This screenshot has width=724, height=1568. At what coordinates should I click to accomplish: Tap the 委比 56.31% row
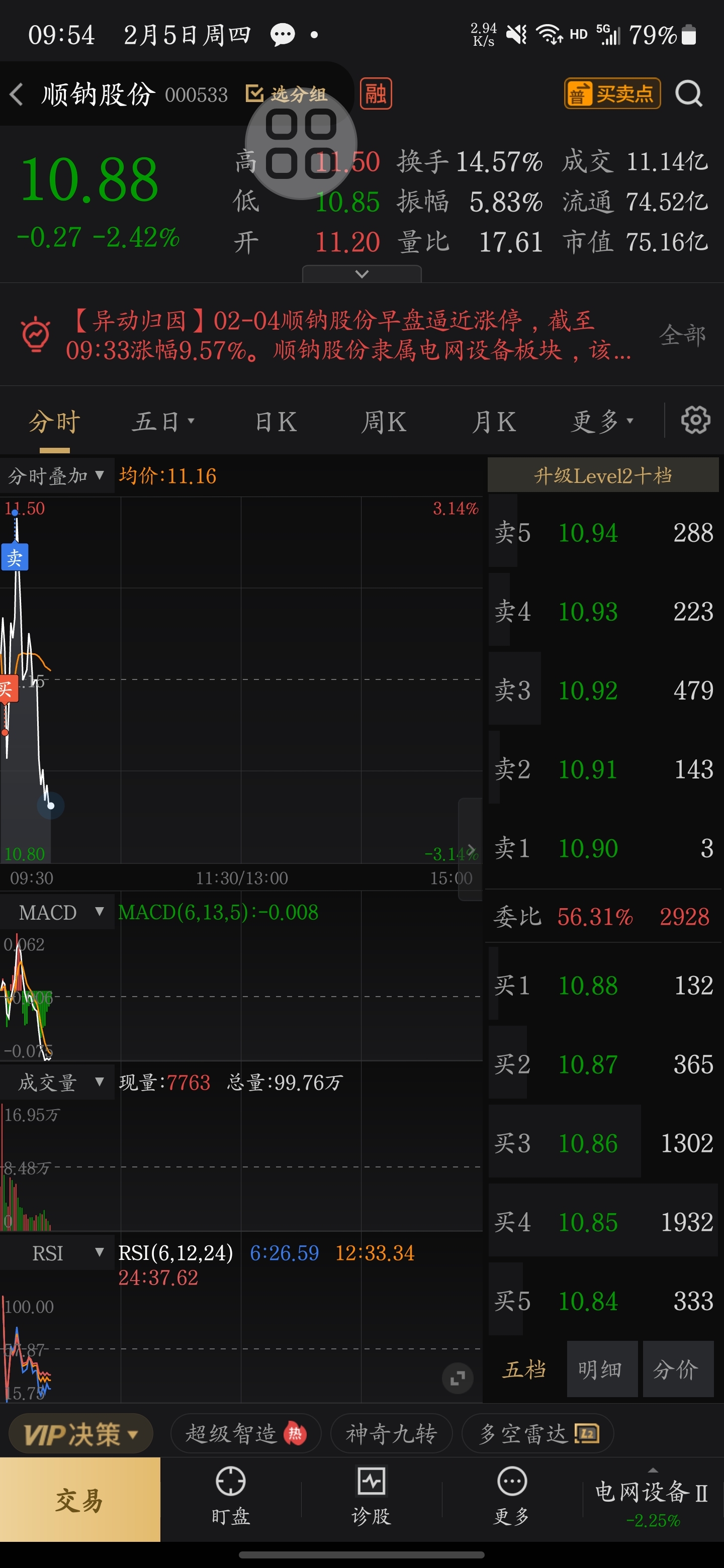(x=603, y=917)
